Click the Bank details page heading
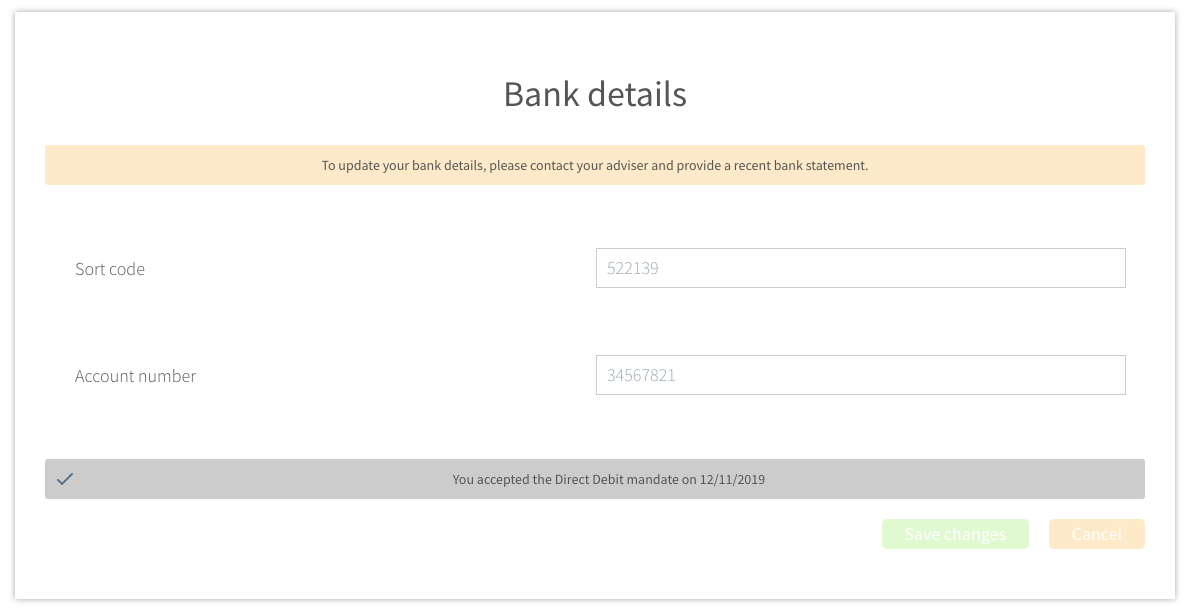1187x610 pixels. 594,94
